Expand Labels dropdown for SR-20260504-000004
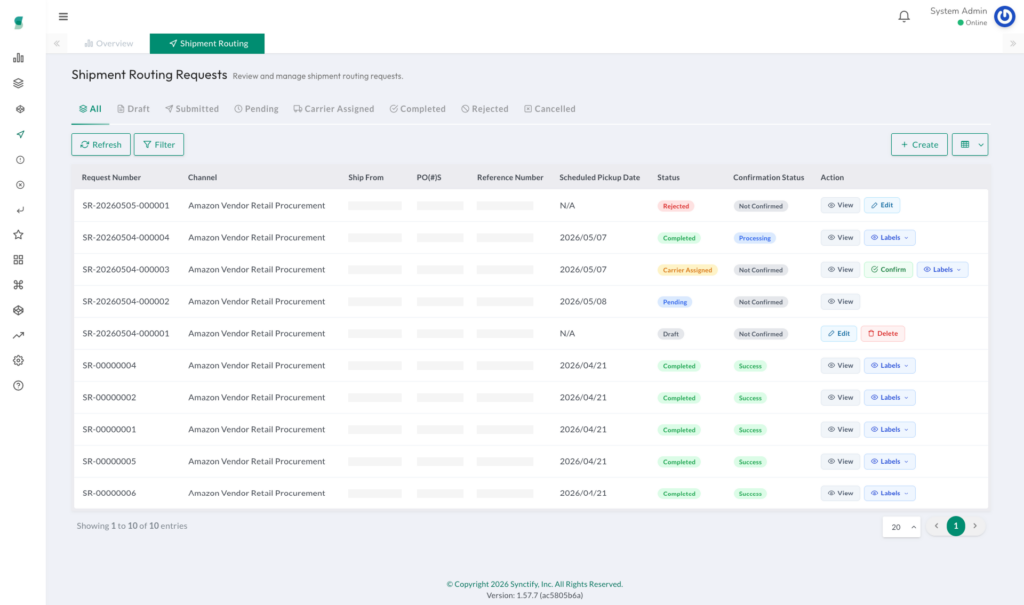1024x605 pixels. [889, 237]
